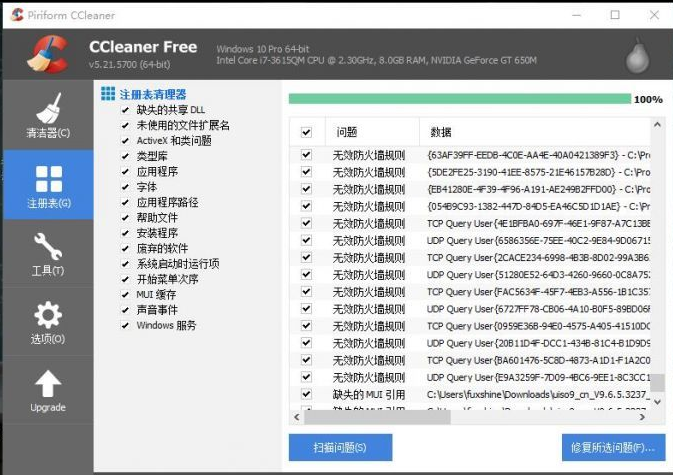The image size is (673, 475).
Task: Toggle 未使用的文件扩展名 checkbox
Action: (125, 126)
